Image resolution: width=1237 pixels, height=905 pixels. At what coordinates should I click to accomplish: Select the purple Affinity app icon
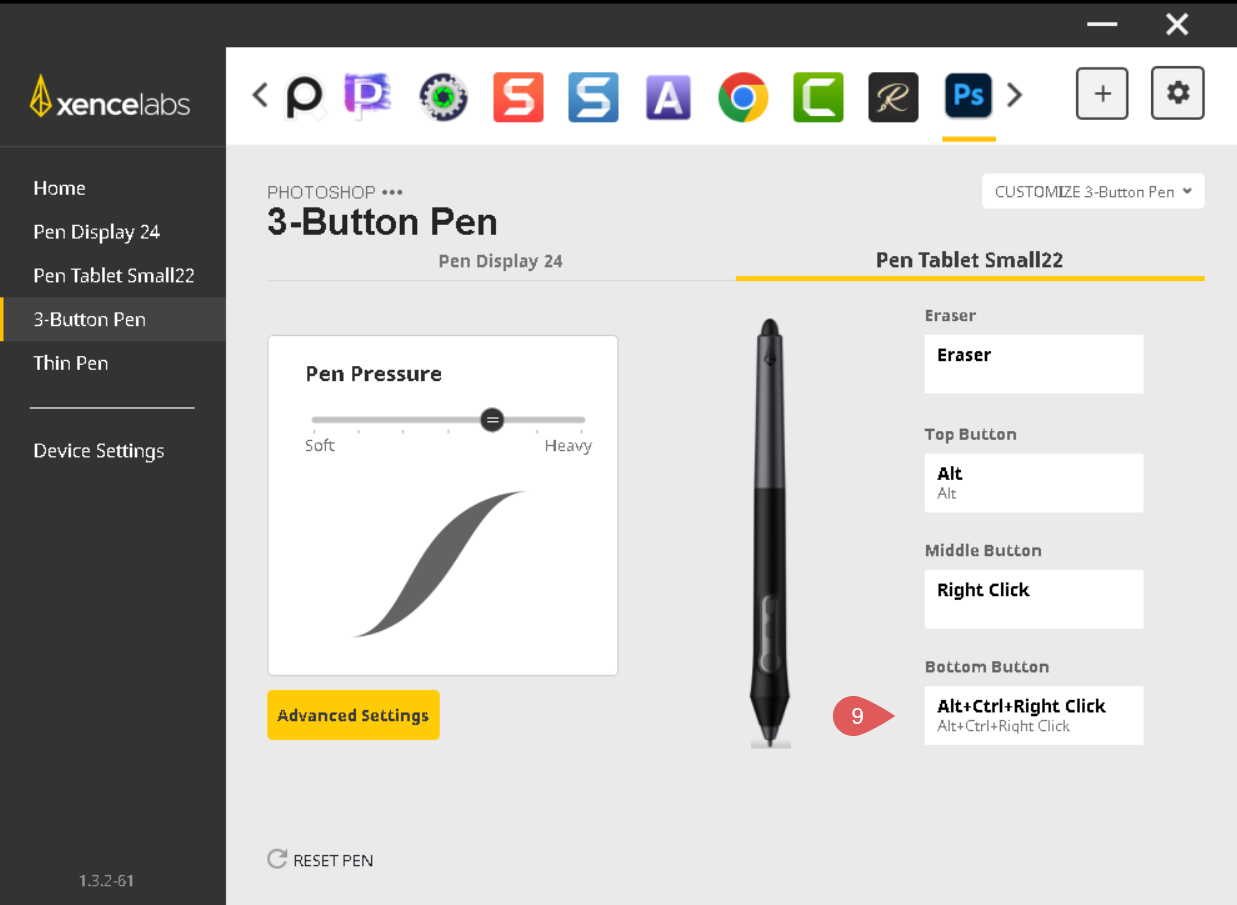[x=668, y=97]
